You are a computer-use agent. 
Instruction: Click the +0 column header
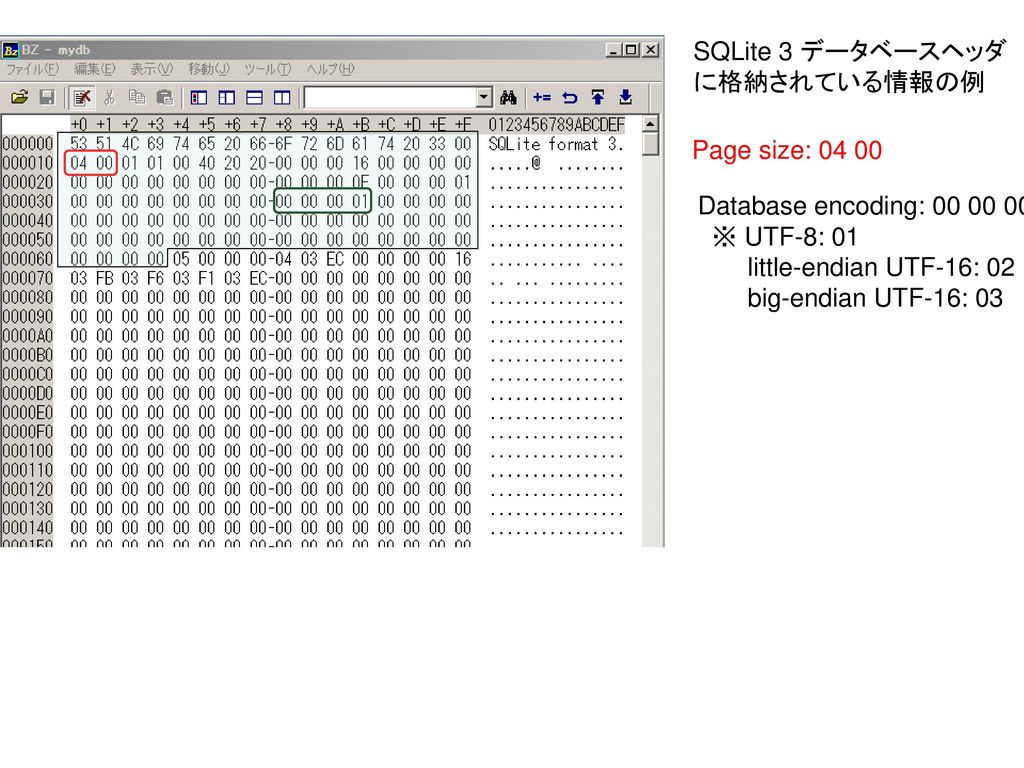tap(79, 124)
